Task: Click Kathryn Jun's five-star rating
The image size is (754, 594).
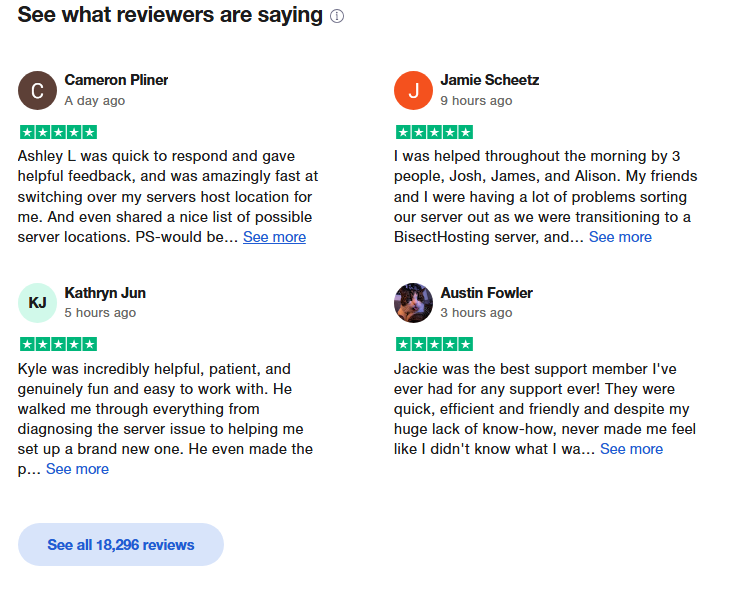Action: (x=58, y=344)
